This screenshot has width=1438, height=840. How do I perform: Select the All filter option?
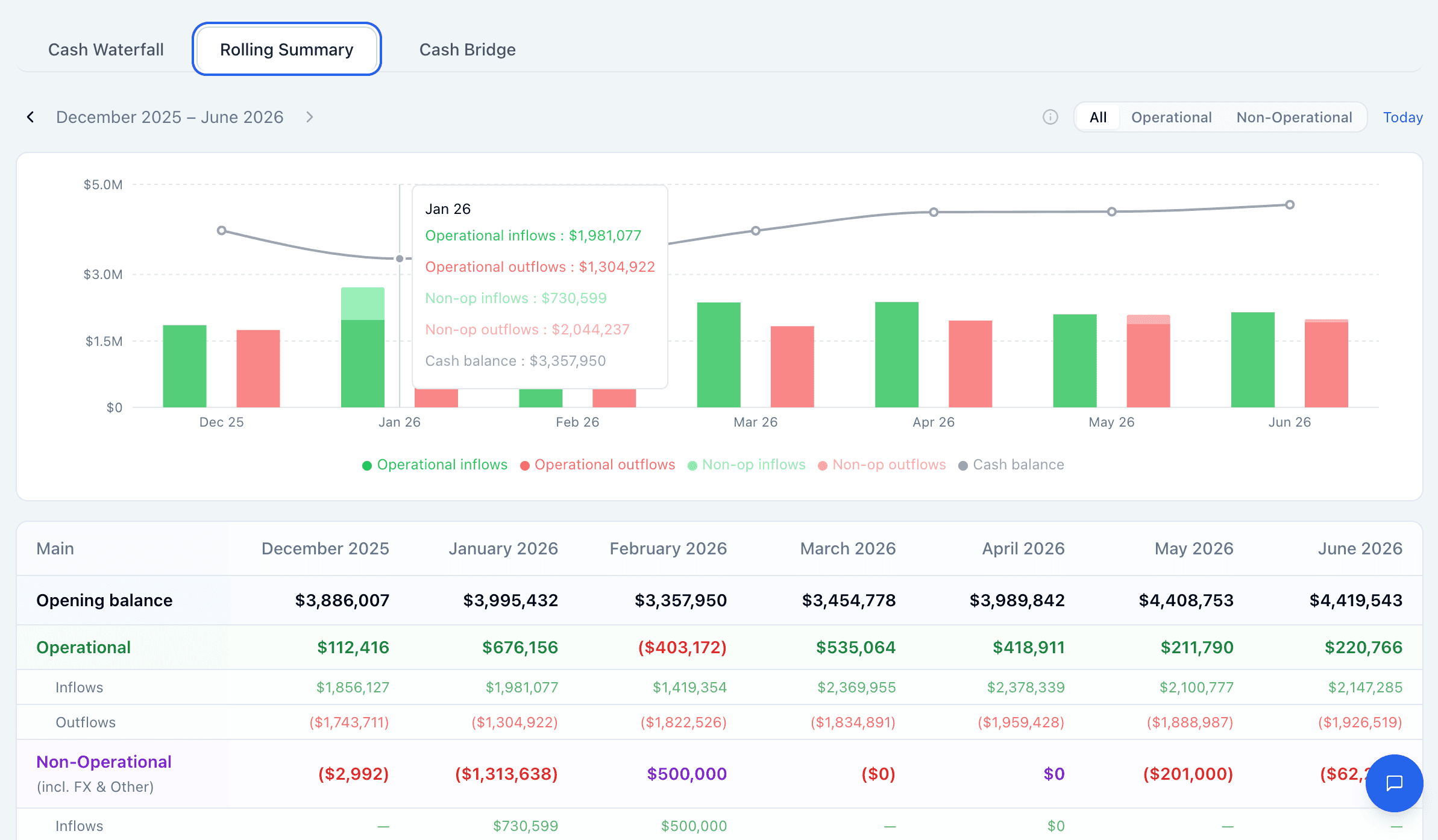(x=1098, y=117)
